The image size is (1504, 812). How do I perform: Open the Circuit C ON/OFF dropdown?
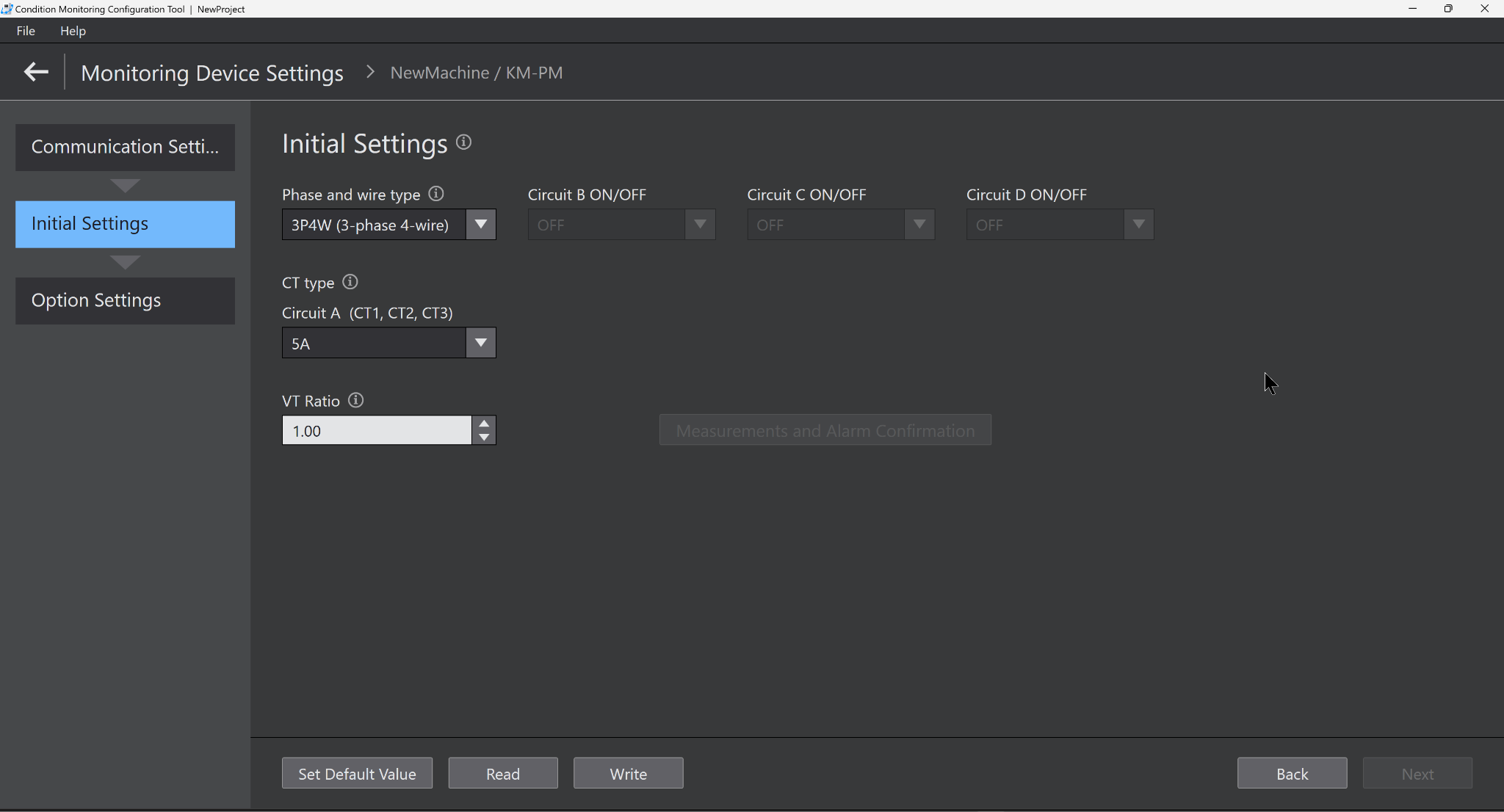[x=919, y=225]
